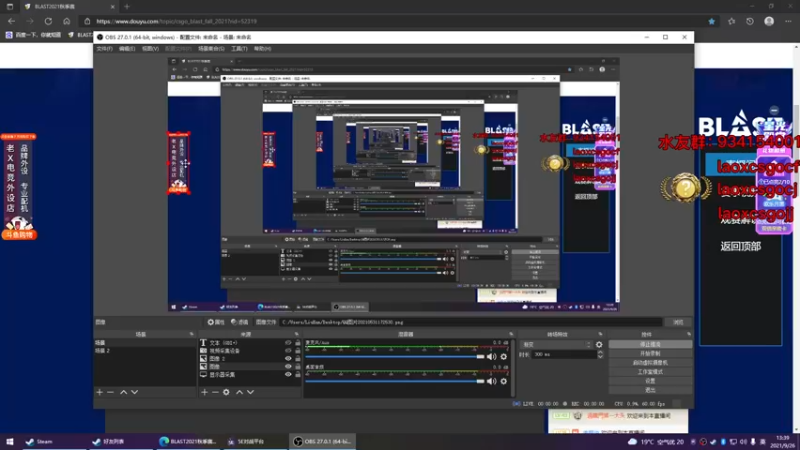Toggle visibility of 图像 2 source
The height and width of the screenshot is (450, 800).
pos(288,359)
